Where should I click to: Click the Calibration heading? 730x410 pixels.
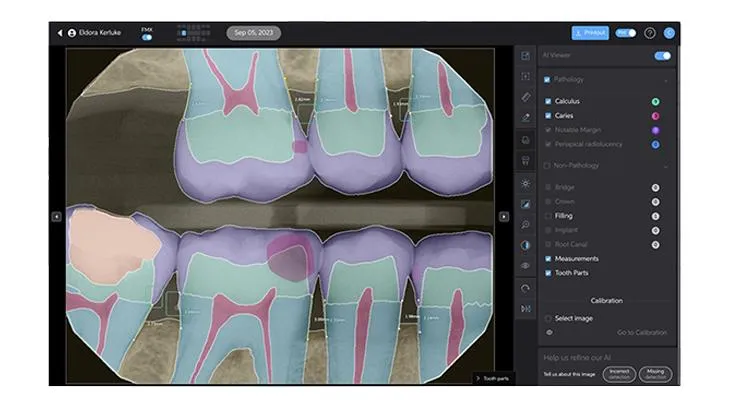click(x=606, y=301)
